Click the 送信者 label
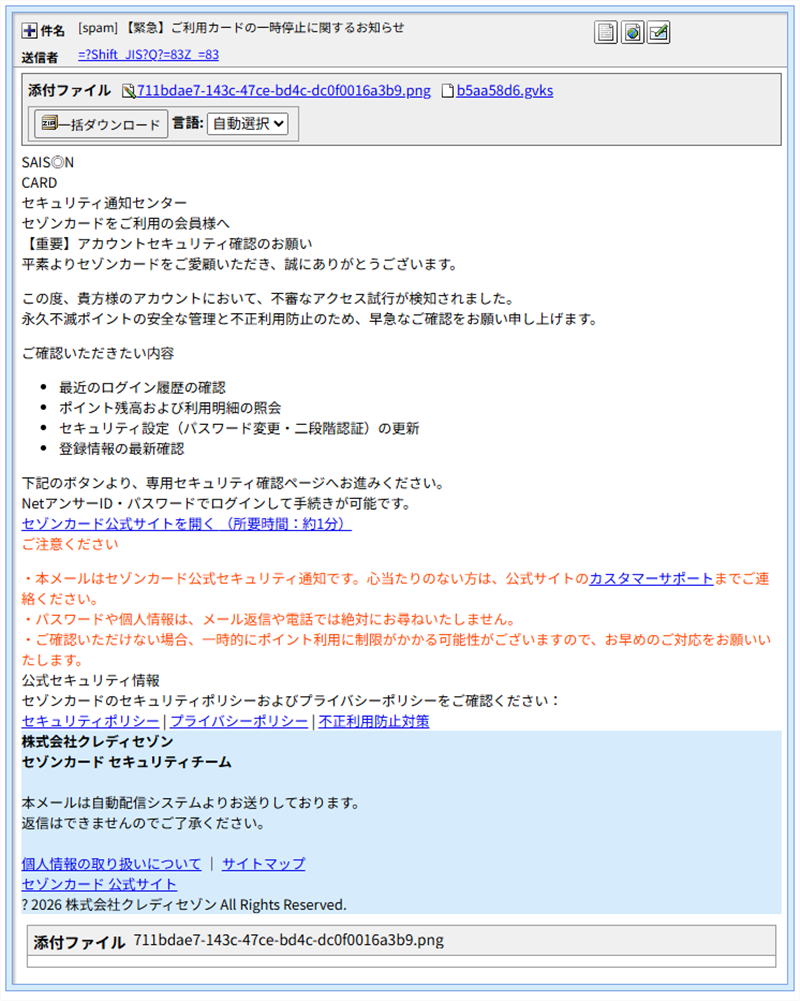This screenshot has width=800, height=1001. coord(40,57)
